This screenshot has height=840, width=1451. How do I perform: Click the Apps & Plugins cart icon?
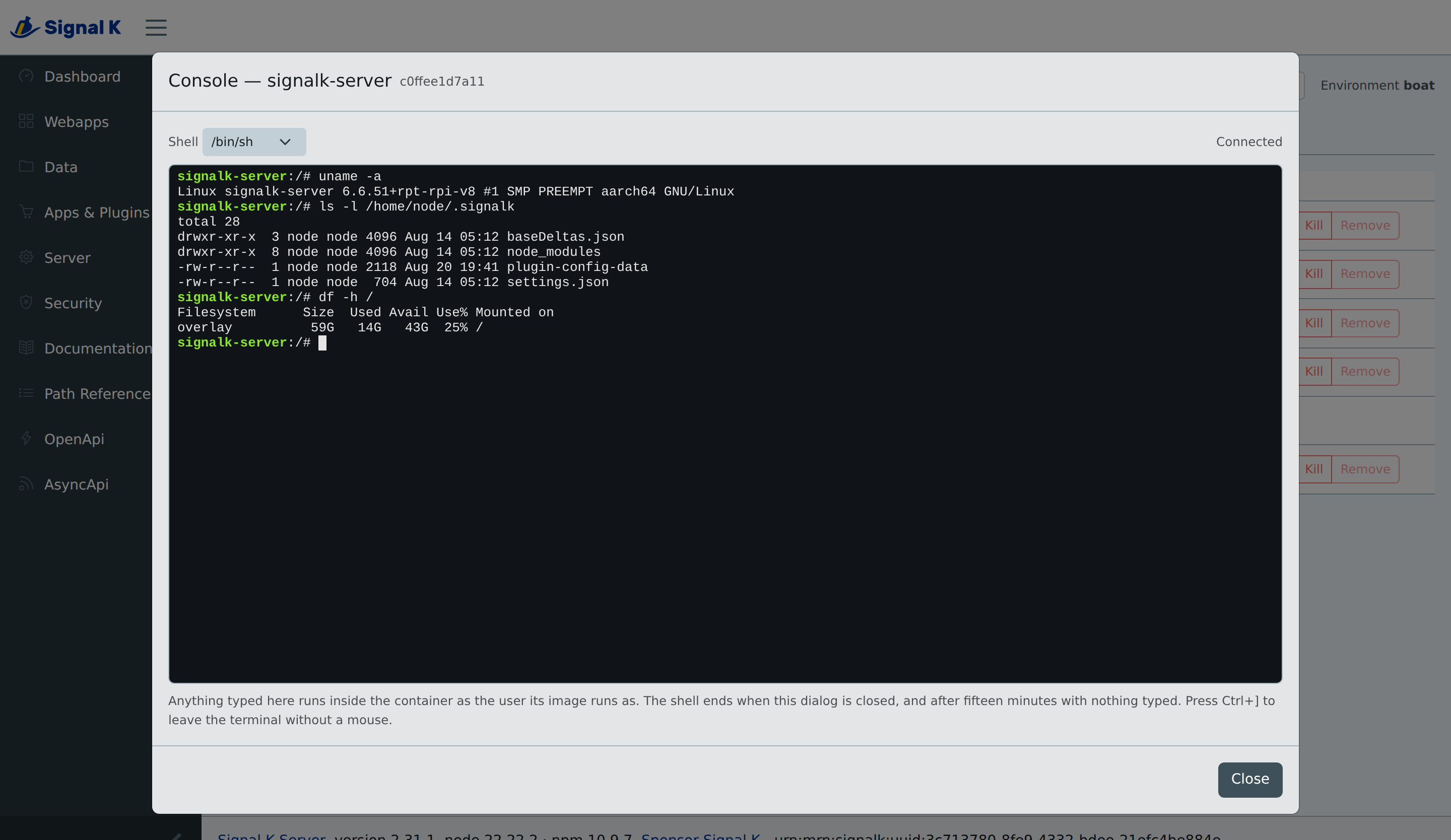26,212
